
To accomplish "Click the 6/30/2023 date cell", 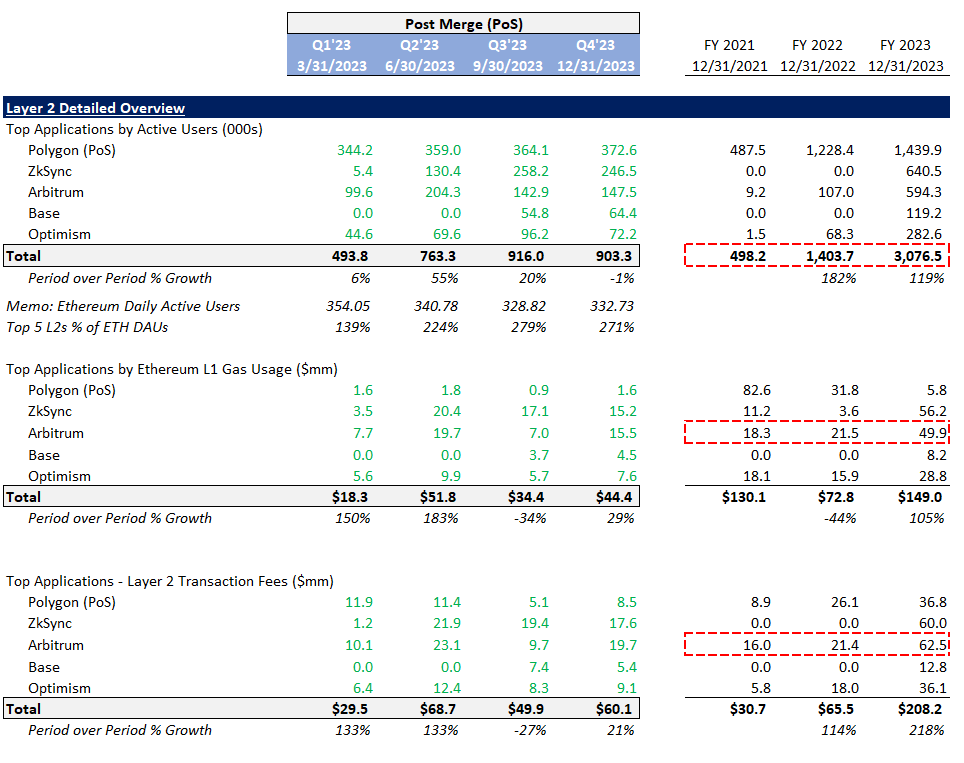I will point(420,66).
